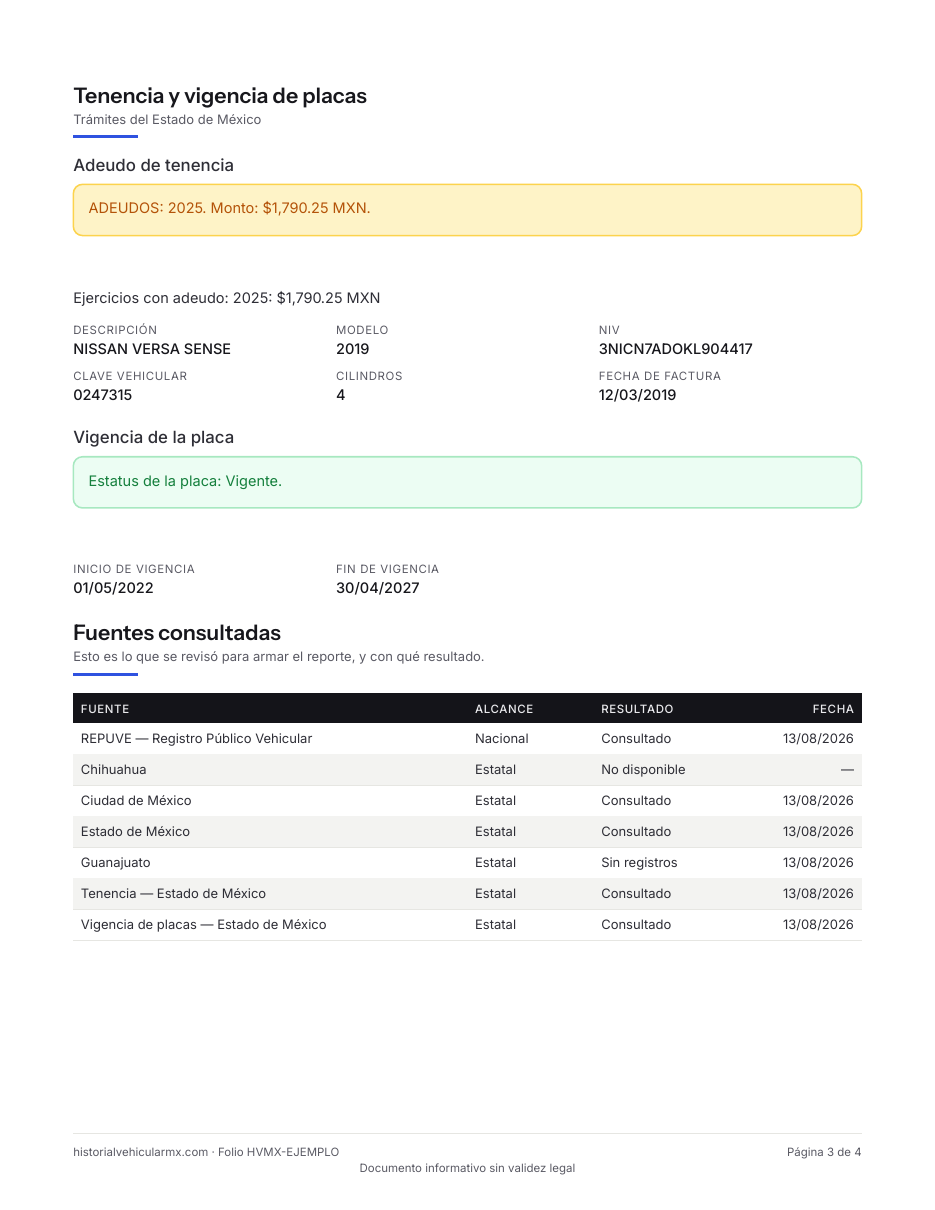The width and height of the screenshot is (935, 1210).
Task: Click the RESULTADO column header
Action: pyautogui.click(x=637, y=709)
